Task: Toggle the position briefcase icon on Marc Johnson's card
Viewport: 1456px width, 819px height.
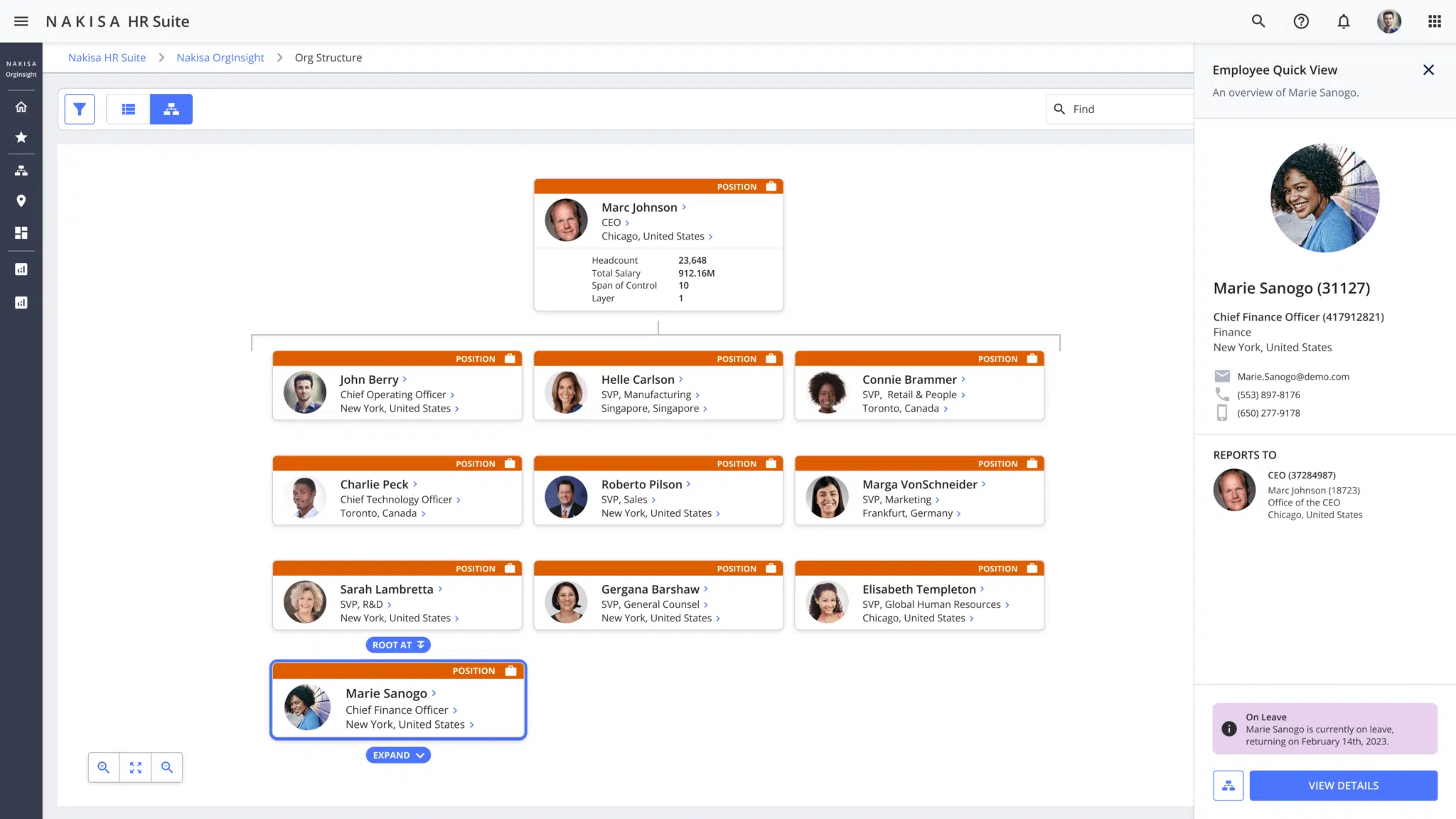Action: (x=771, y=186)
